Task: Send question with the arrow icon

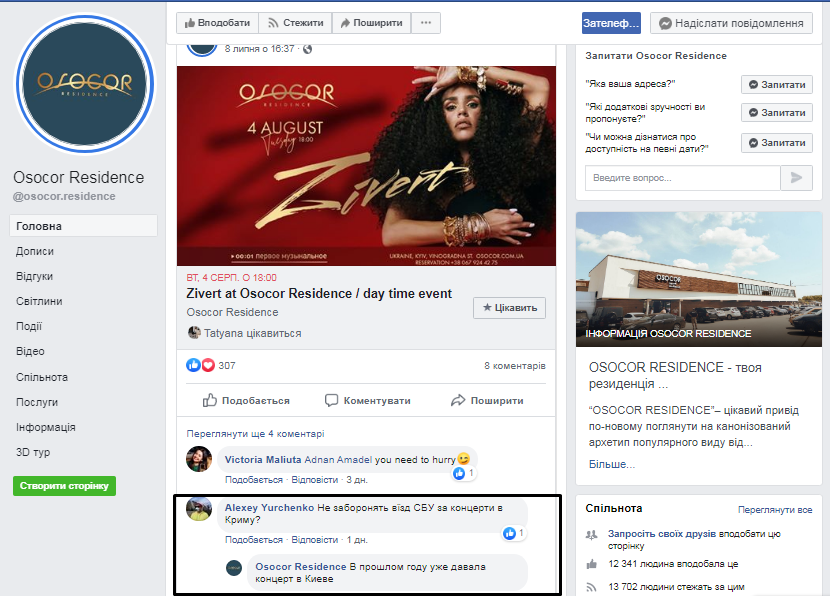Action: tap(796, 177)
